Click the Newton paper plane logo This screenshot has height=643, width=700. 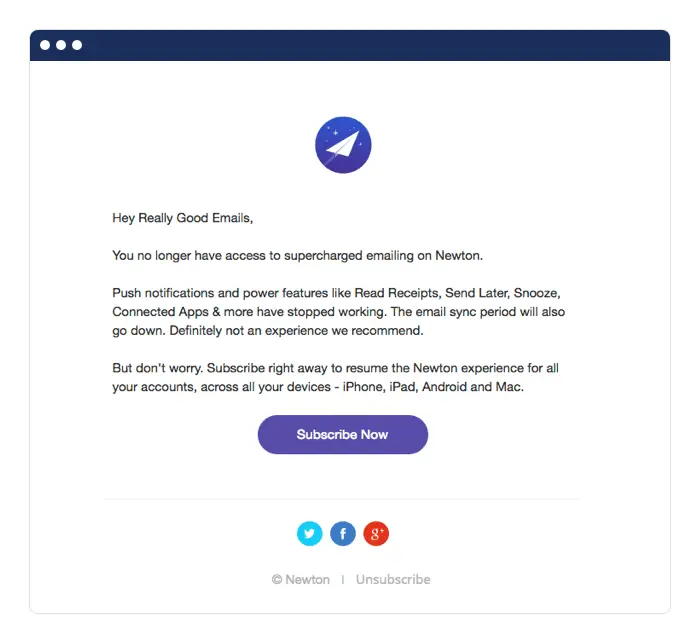(343, 145)
